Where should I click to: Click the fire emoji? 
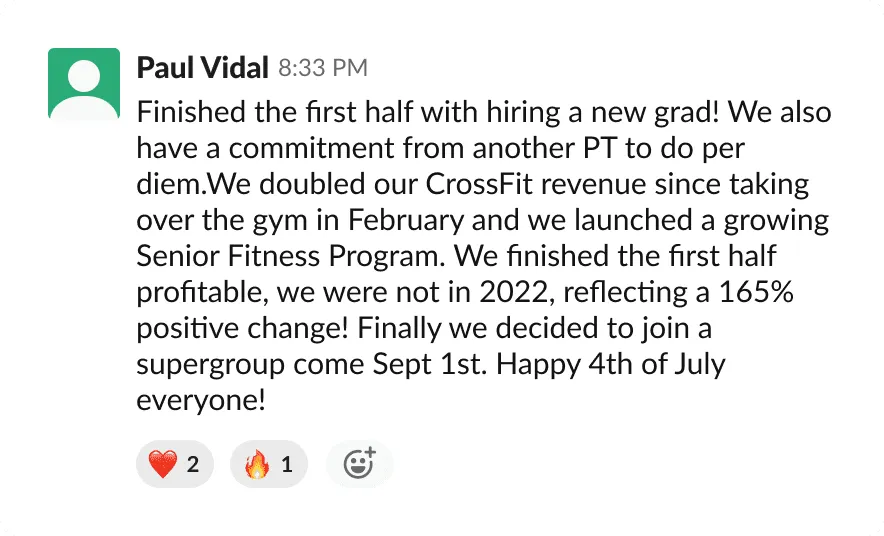coord(257,464)
